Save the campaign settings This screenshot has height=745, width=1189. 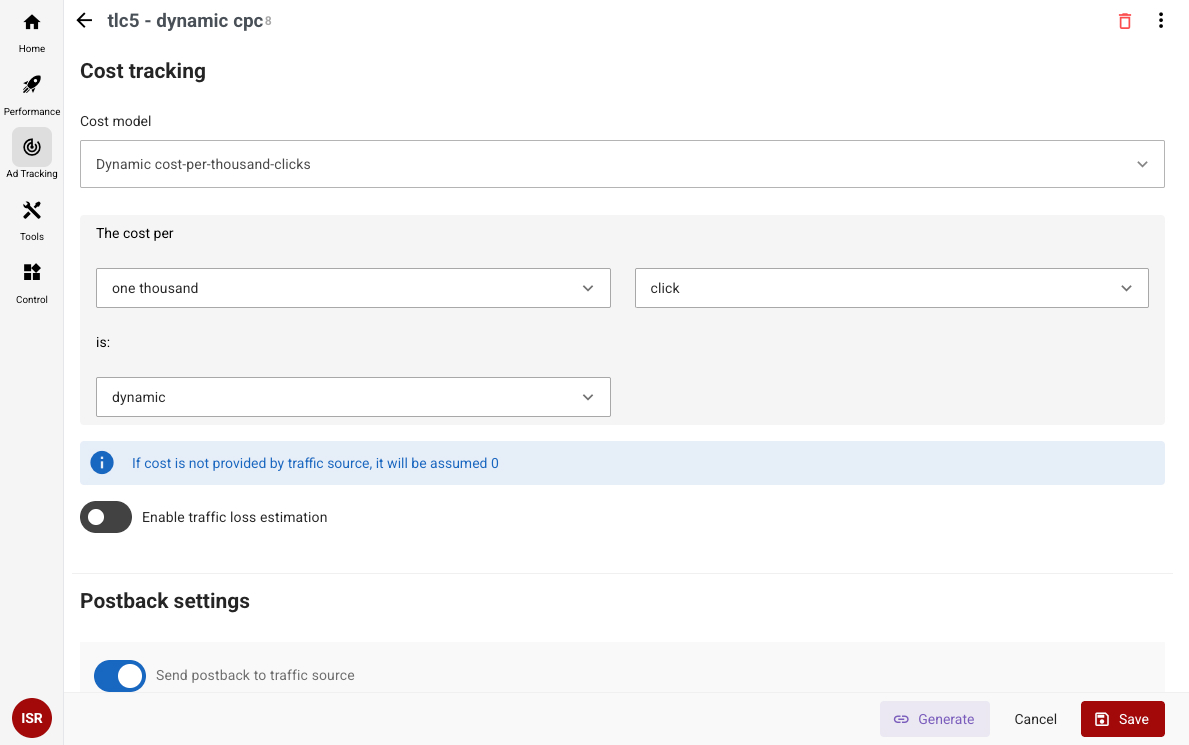click(1122, 719)
